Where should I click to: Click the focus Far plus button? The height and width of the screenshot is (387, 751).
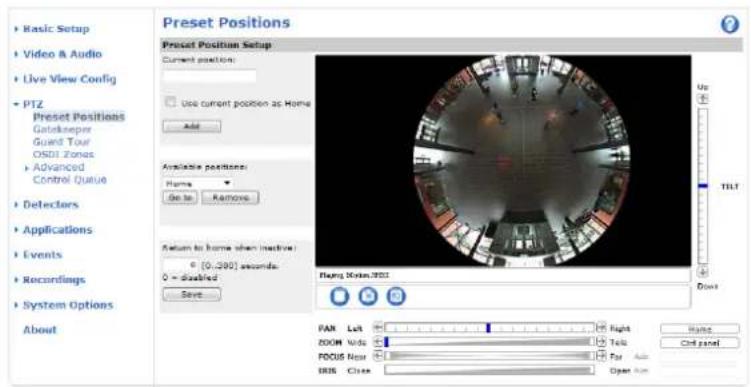coord(601,356)
